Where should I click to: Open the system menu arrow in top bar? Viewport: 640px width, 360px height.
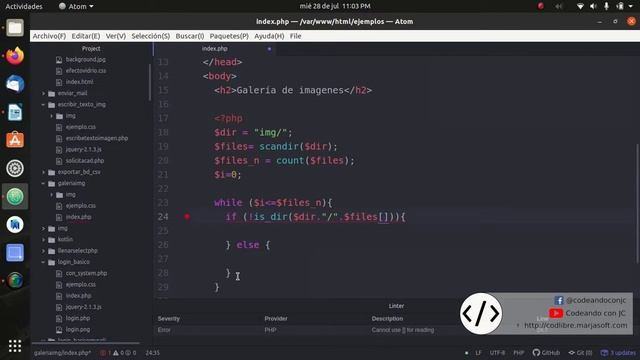631,6
